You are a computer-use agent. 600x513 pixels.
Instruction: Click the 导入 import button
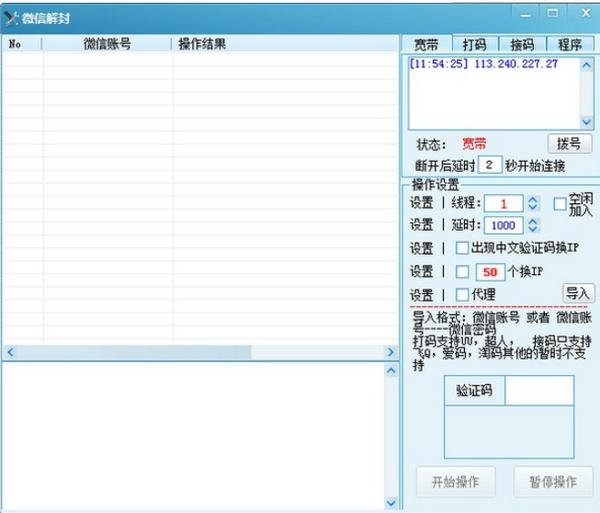pos(579,293)
